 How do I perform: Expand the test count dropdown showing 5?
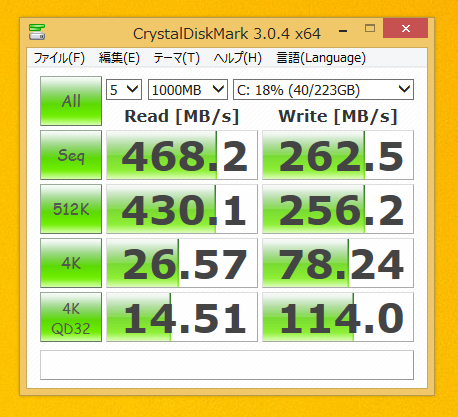coord(124,89)
